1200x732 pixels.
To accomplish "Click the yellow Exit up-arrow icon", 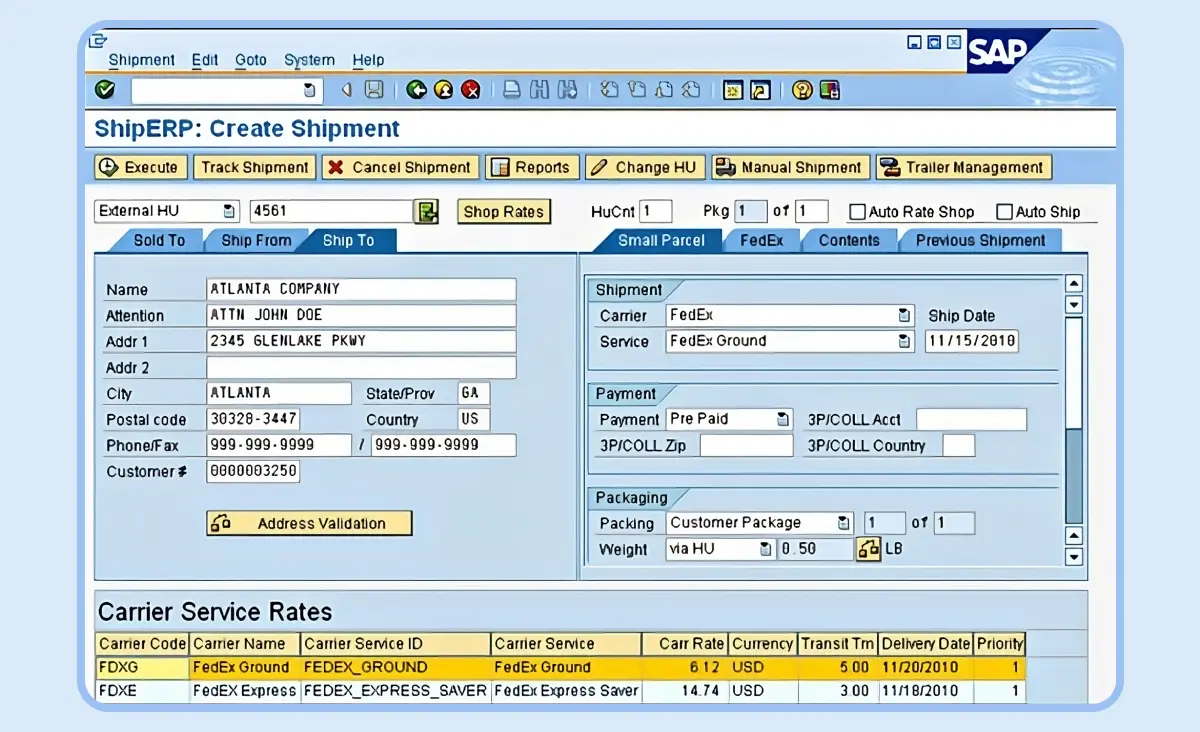I will 444,90.
